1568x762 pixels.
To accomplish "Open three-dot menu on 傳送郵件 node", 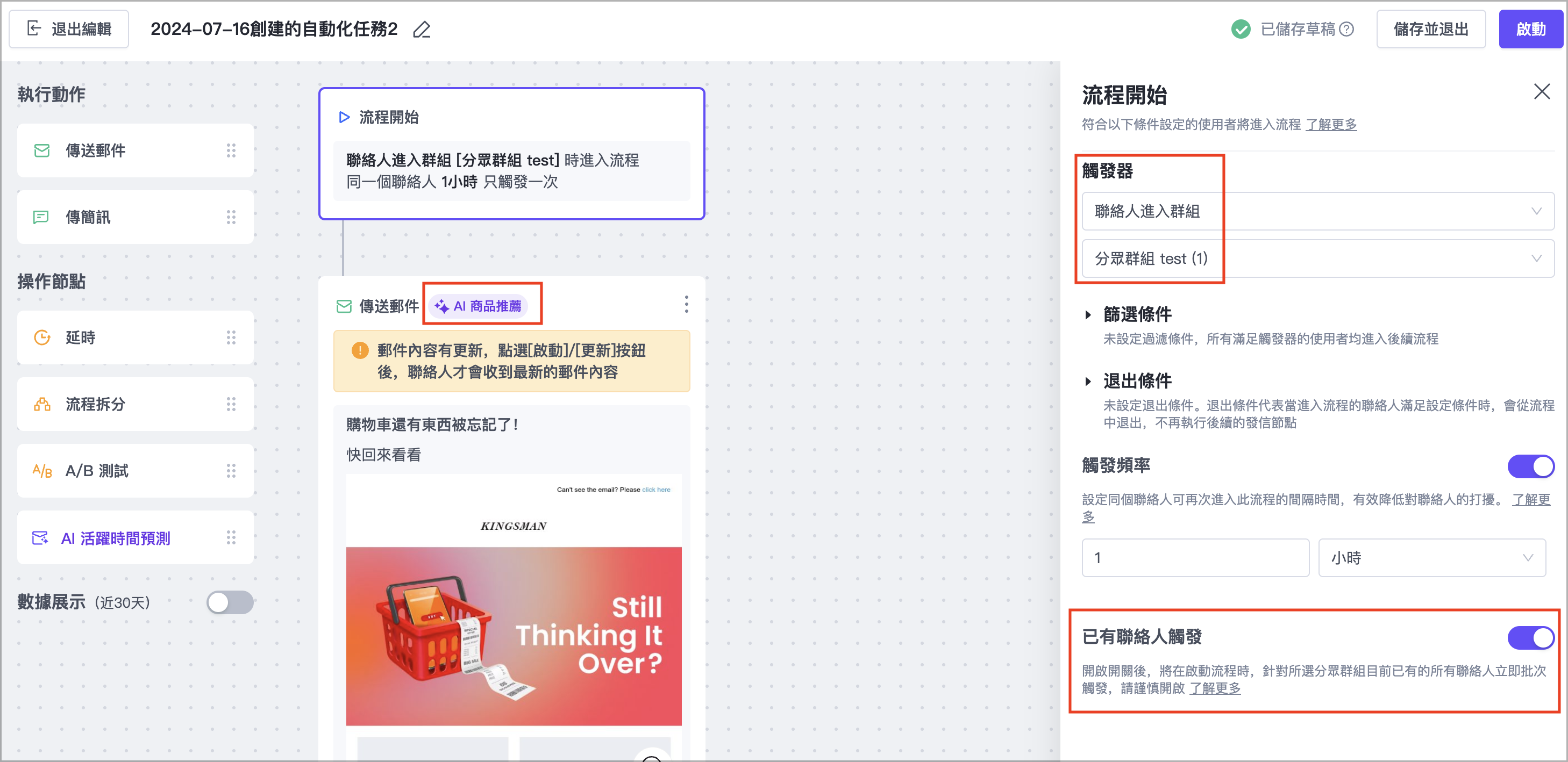I will point(686,304).
